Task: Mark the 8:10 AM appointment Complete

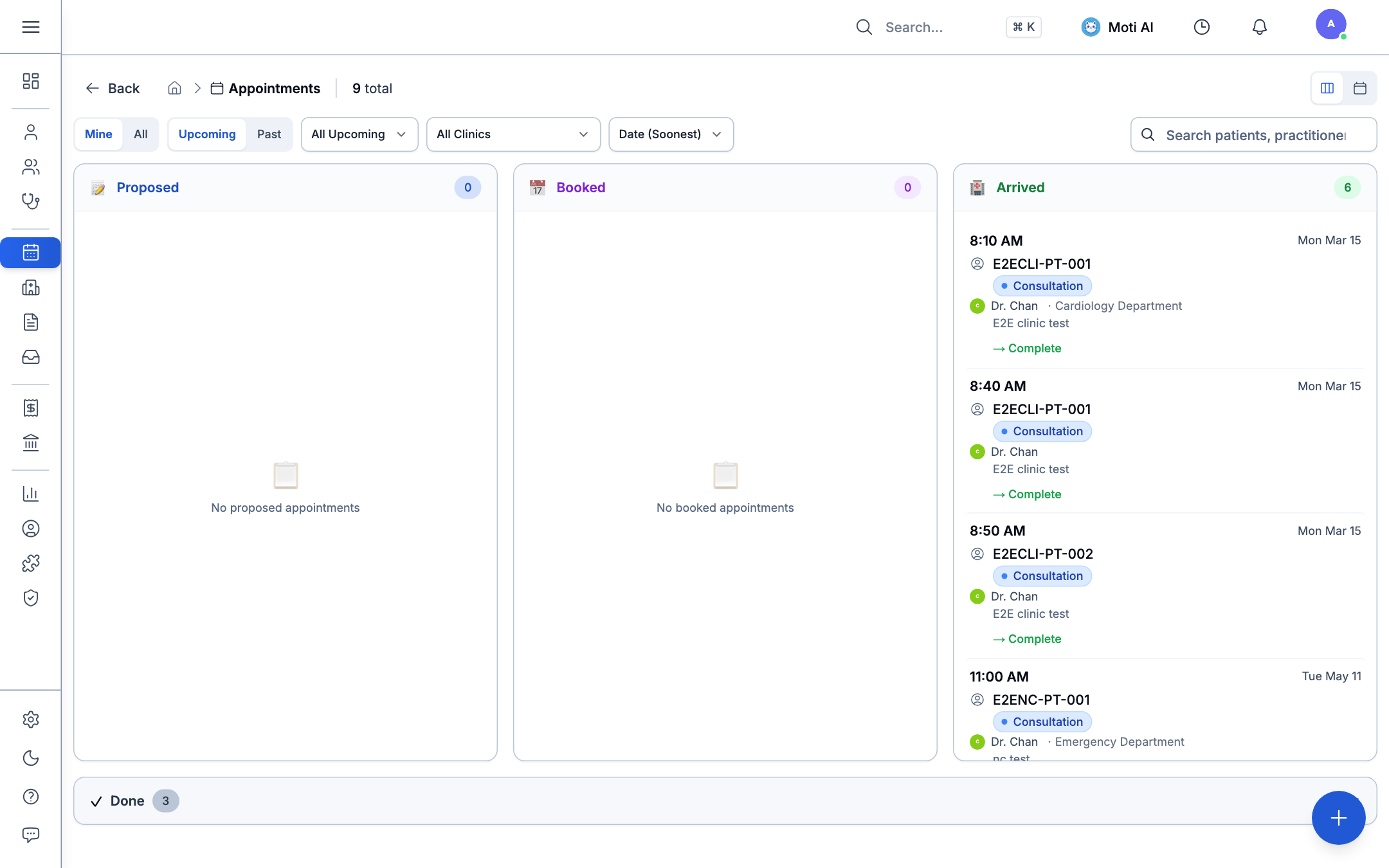Action: [1027, 348]
